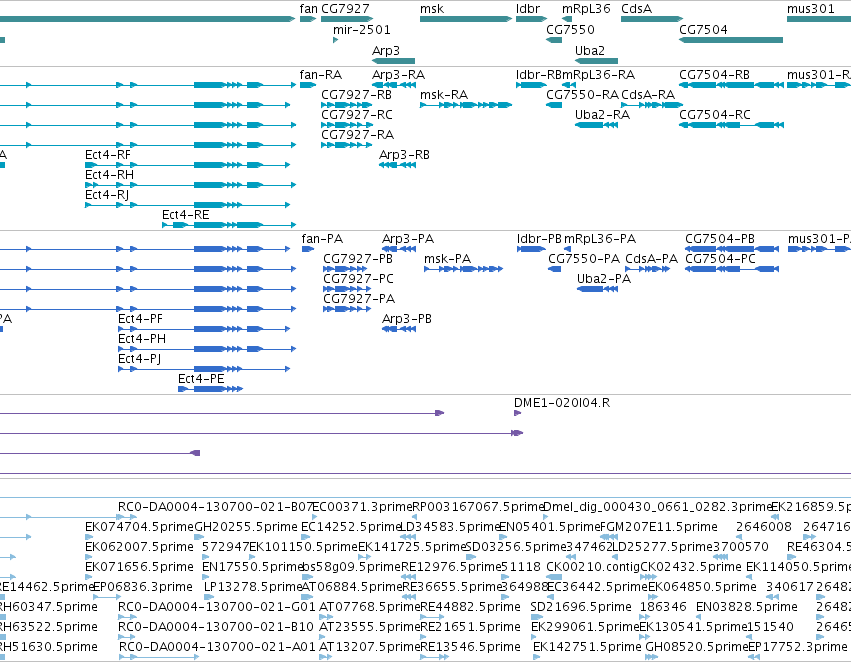Click the CG7927-PC protein label
The height and width of the screenshot is (662, 851).
click(359, 279)
